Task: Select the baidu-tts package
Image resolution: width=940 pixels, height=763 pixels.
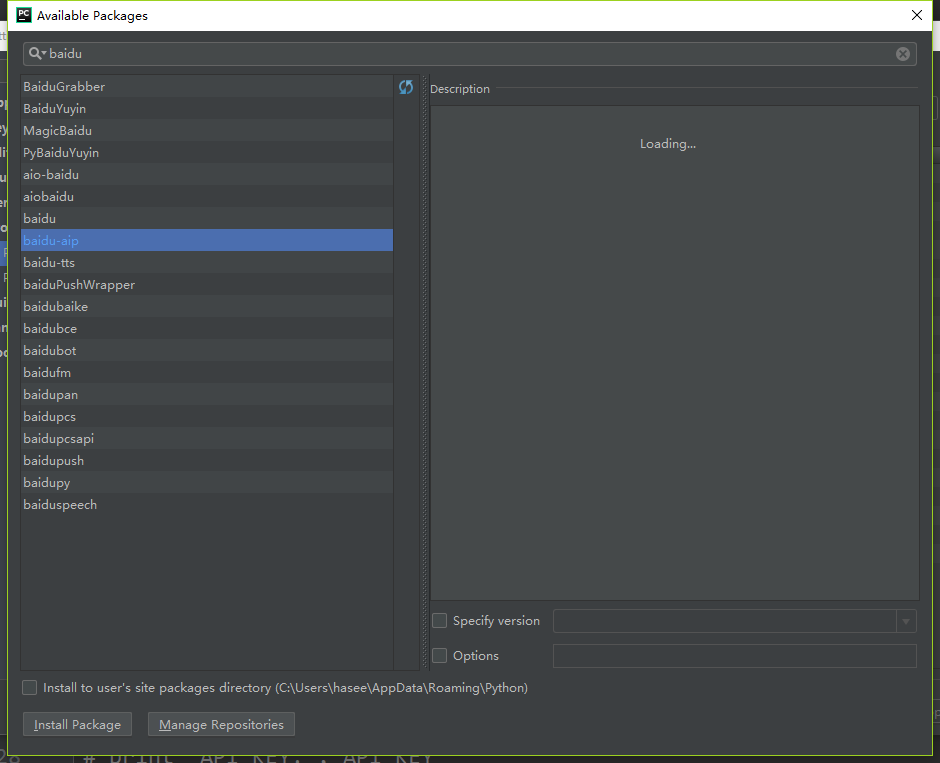Action: [207, 263]
